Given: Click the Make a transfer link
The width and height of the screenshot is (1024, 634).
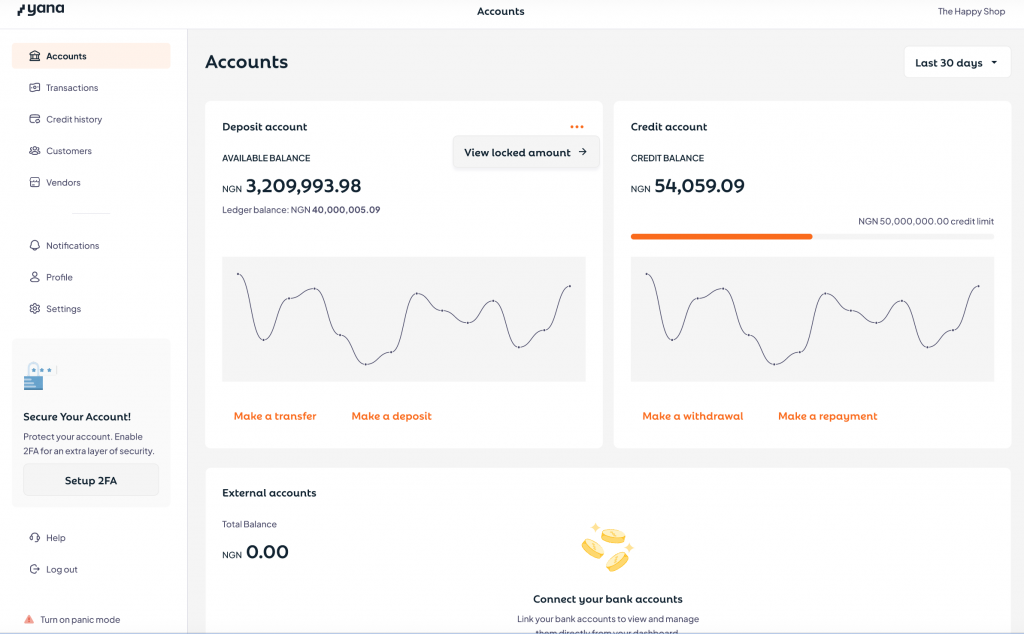Looking at the screenshot, I should point(275,416).
